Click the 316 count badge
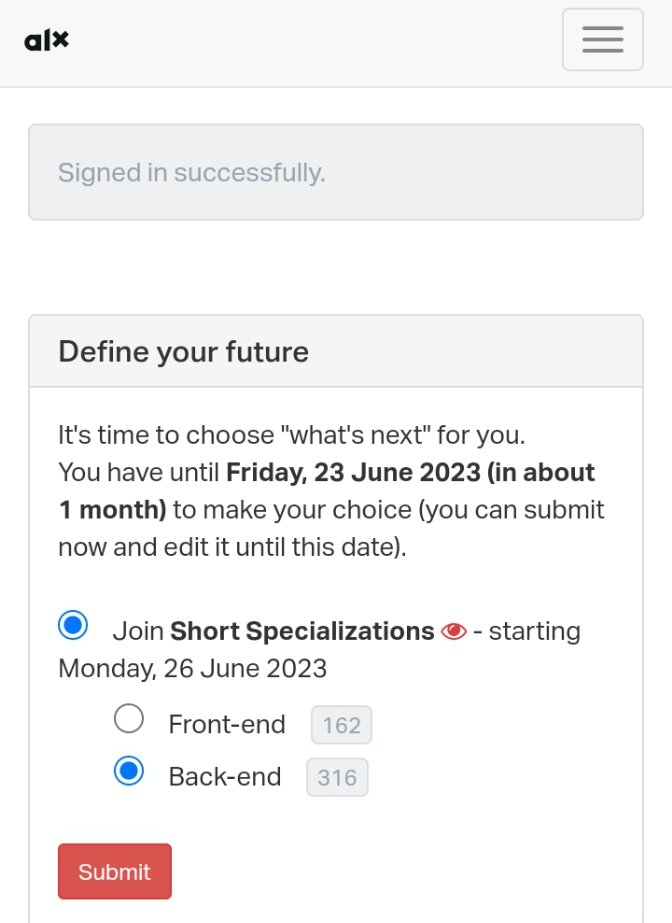Image resolution: width=672 pixels, height=923 pixels. tap(337, 778)
